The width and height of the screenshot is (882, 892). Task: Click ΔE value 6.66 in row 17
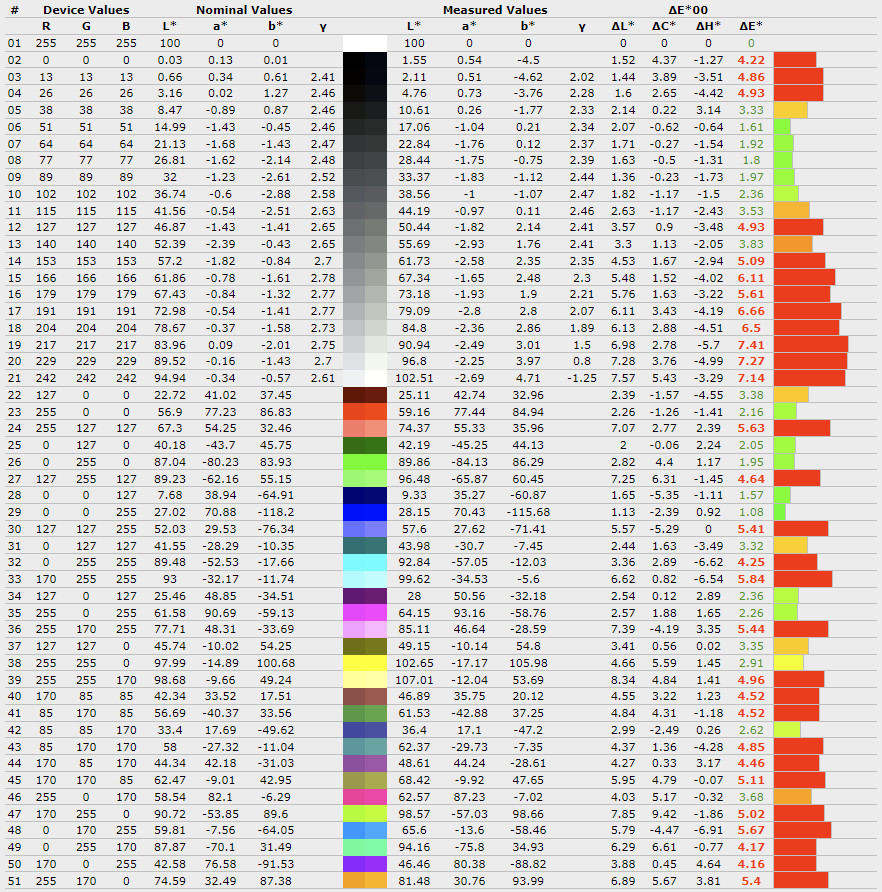[751, 311]
